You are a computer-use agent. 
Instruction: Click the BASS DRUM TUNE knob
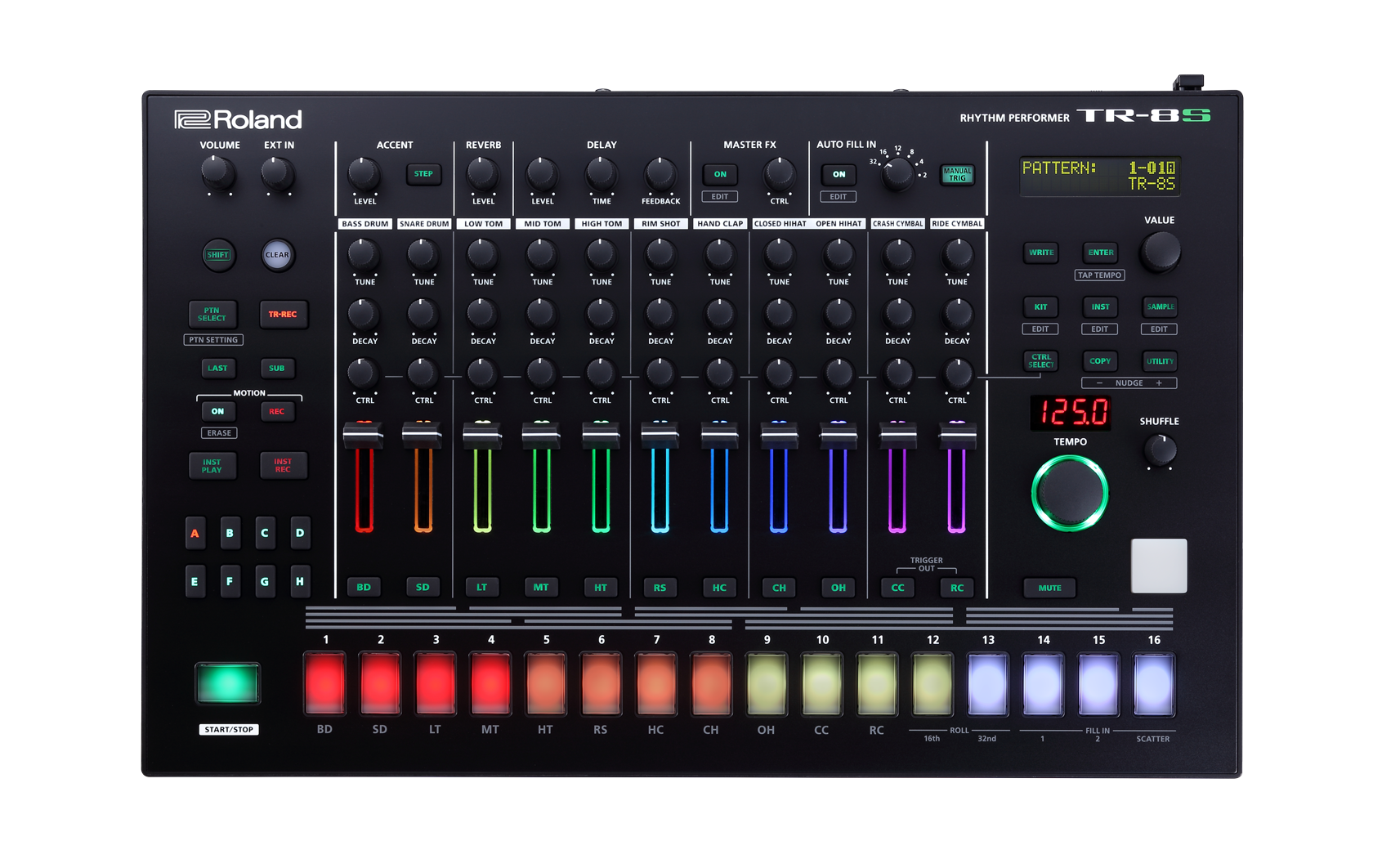point(364,255)
